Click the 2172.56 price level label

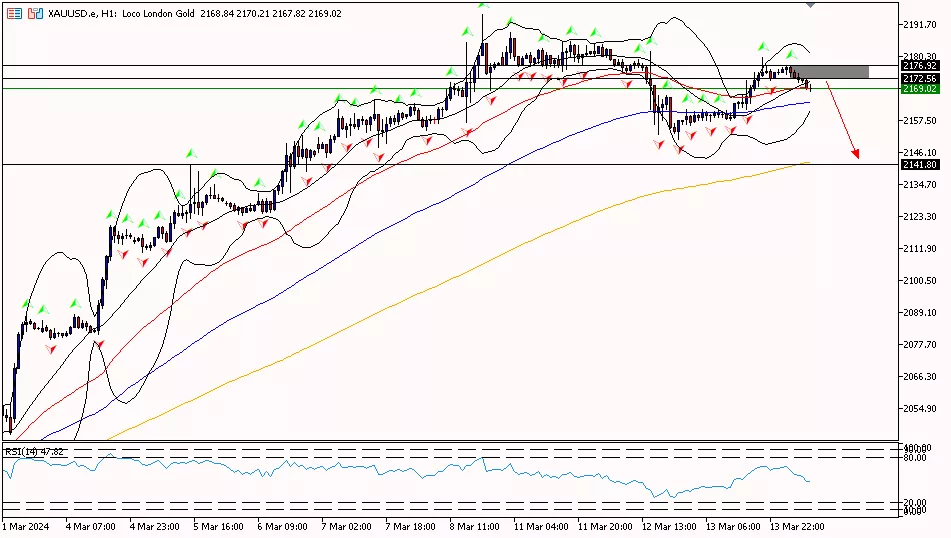point(918,78)
